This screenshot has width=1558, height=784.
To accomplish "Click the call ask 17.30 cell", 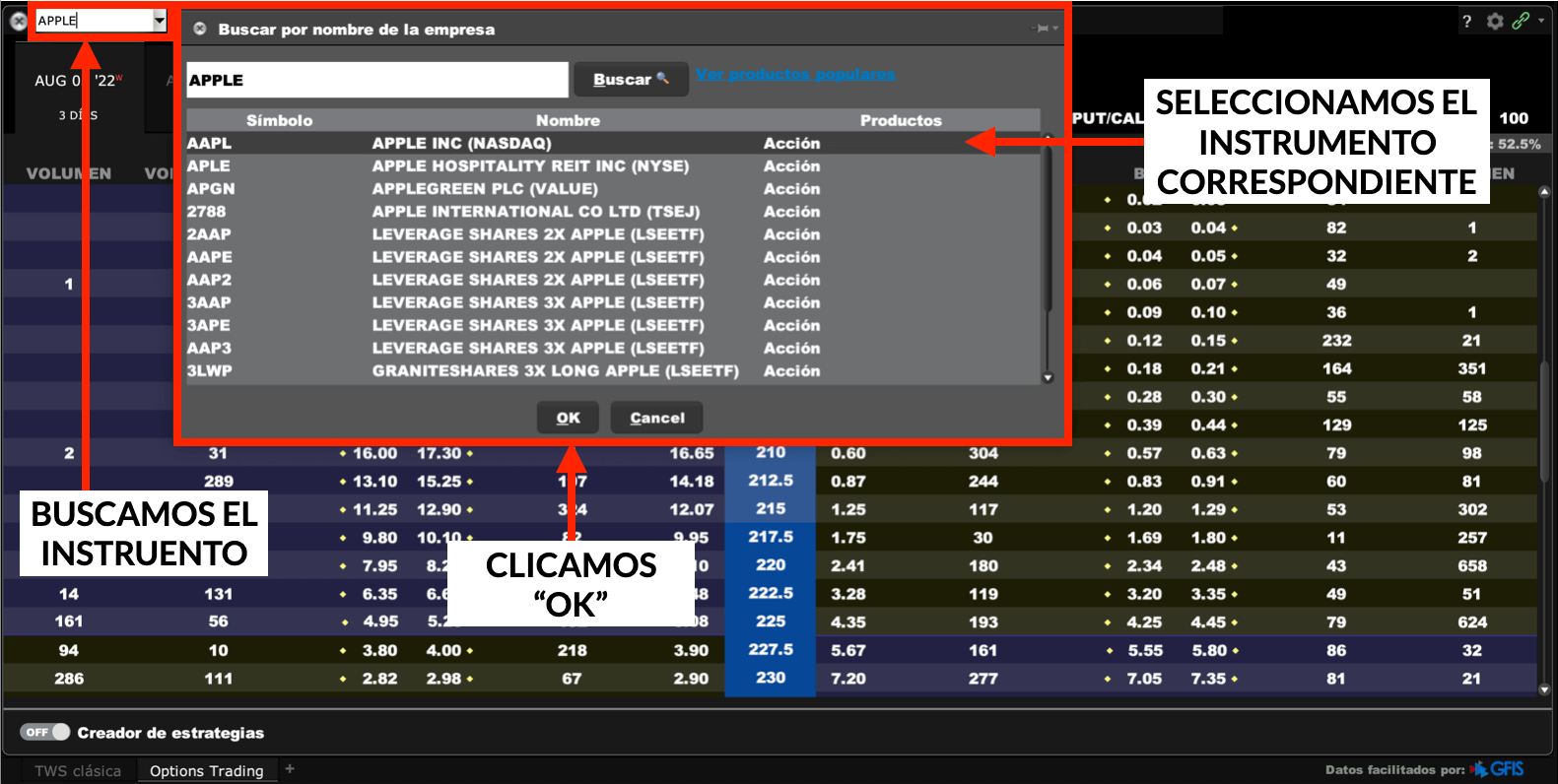I will 439,453.
